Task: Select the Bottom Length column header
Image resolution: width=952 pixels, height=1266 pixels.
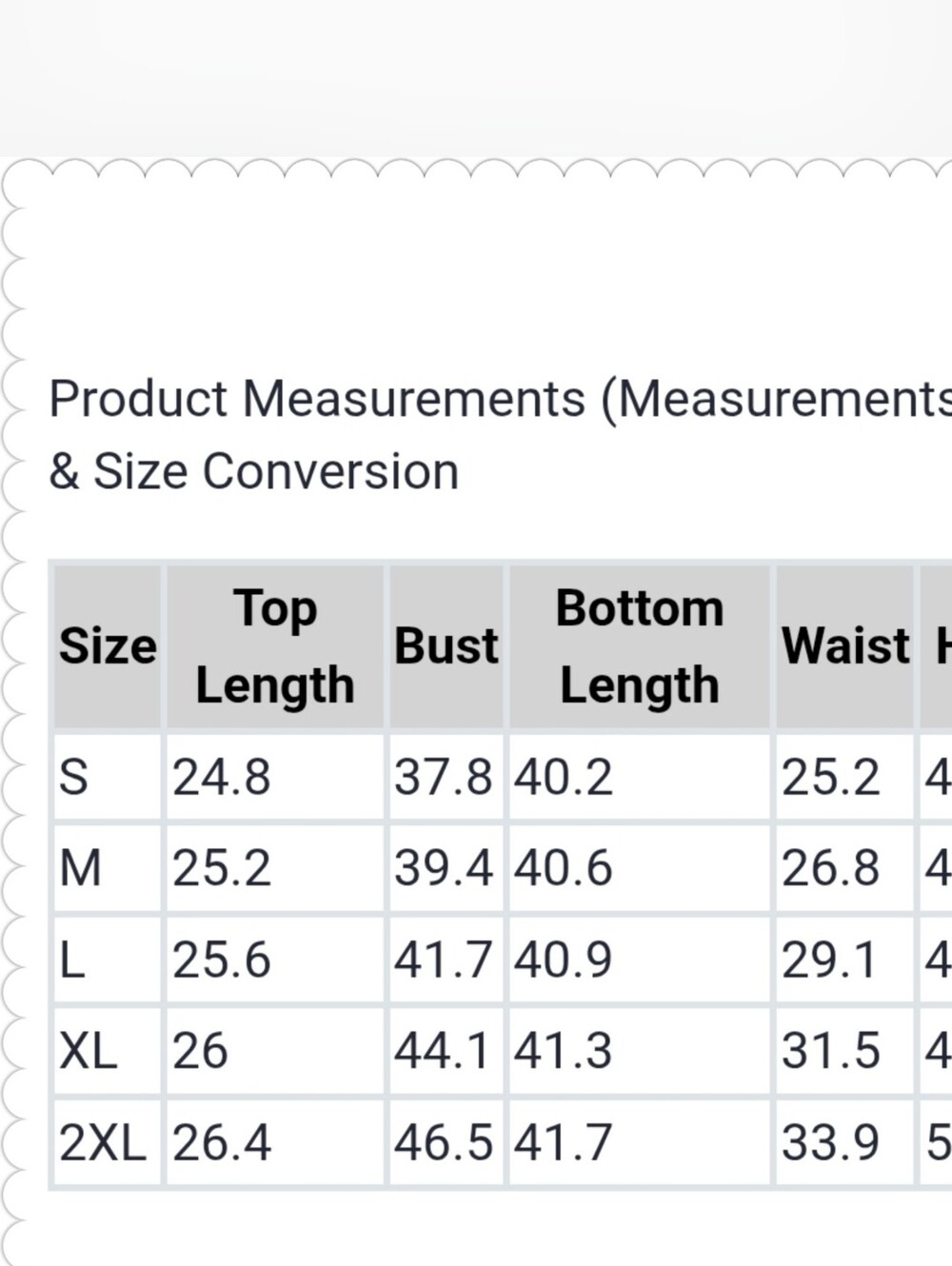Action: (x=640, y=646)
